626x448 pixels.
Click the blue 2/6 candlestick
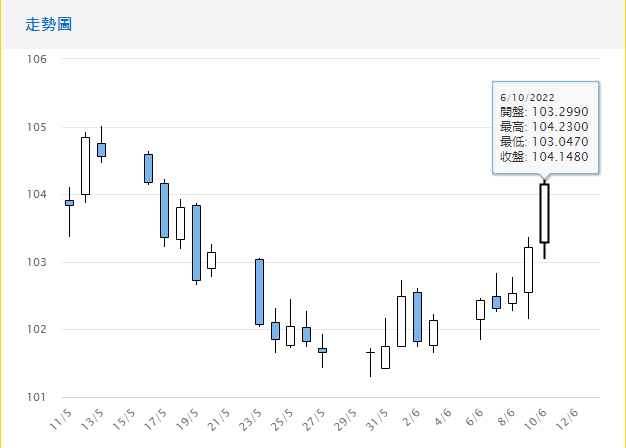tap(417, 317)
